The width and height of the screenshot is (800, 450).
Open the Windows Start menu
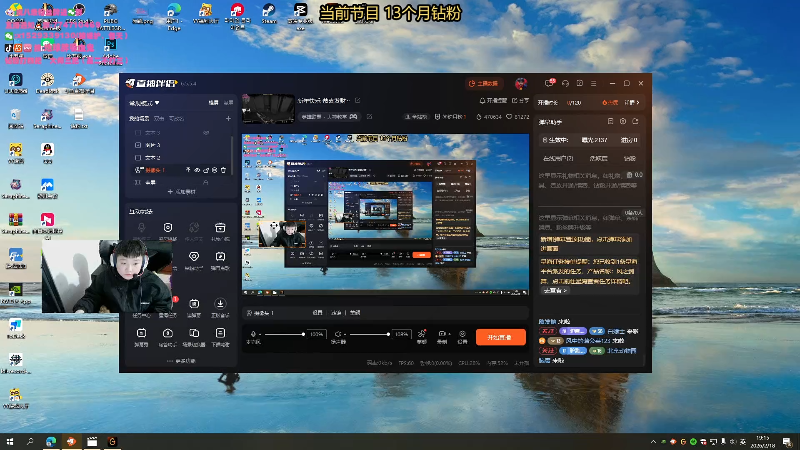click(10, 441)
